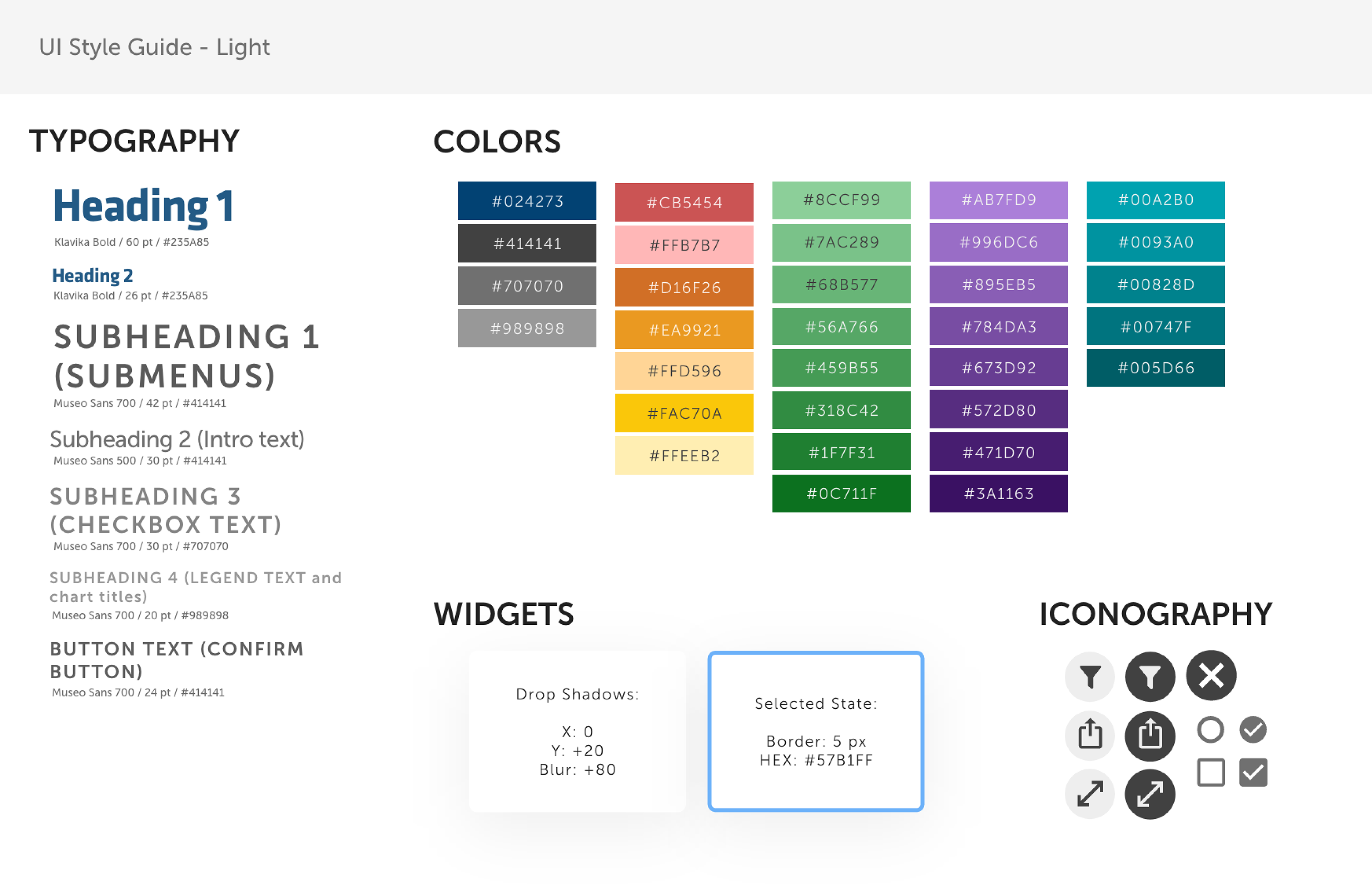This screenshot has height=892, width=1372.
Task: Click the #673D92 purple swatch
Action: (998, 367)
